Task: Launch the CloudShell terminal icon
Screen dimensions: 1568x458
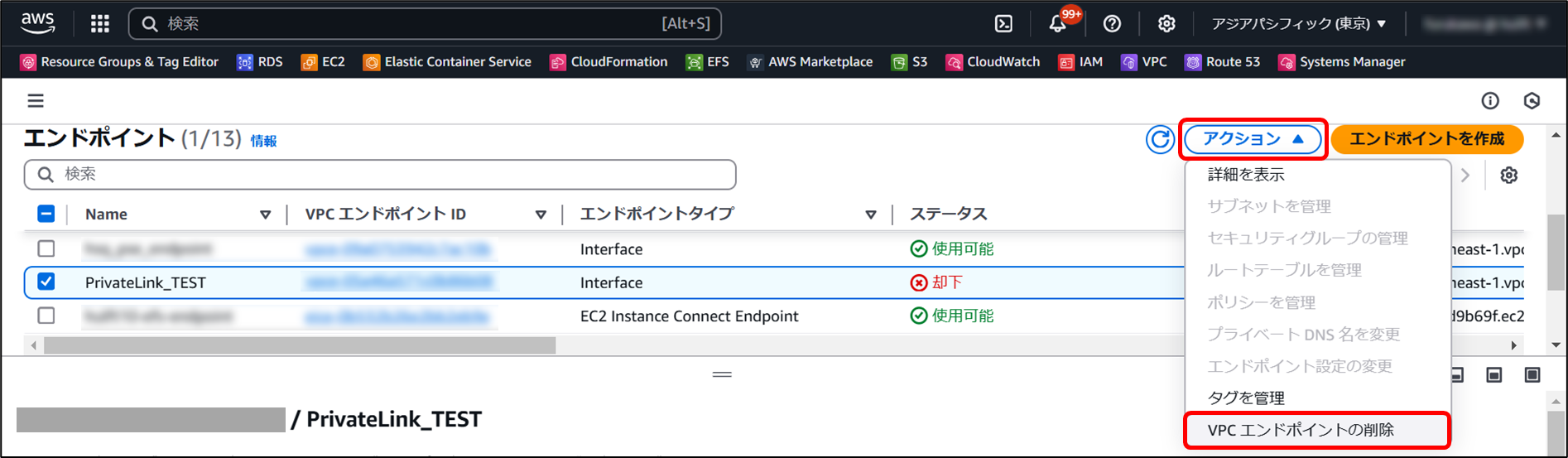Action: coord(1003,23)
